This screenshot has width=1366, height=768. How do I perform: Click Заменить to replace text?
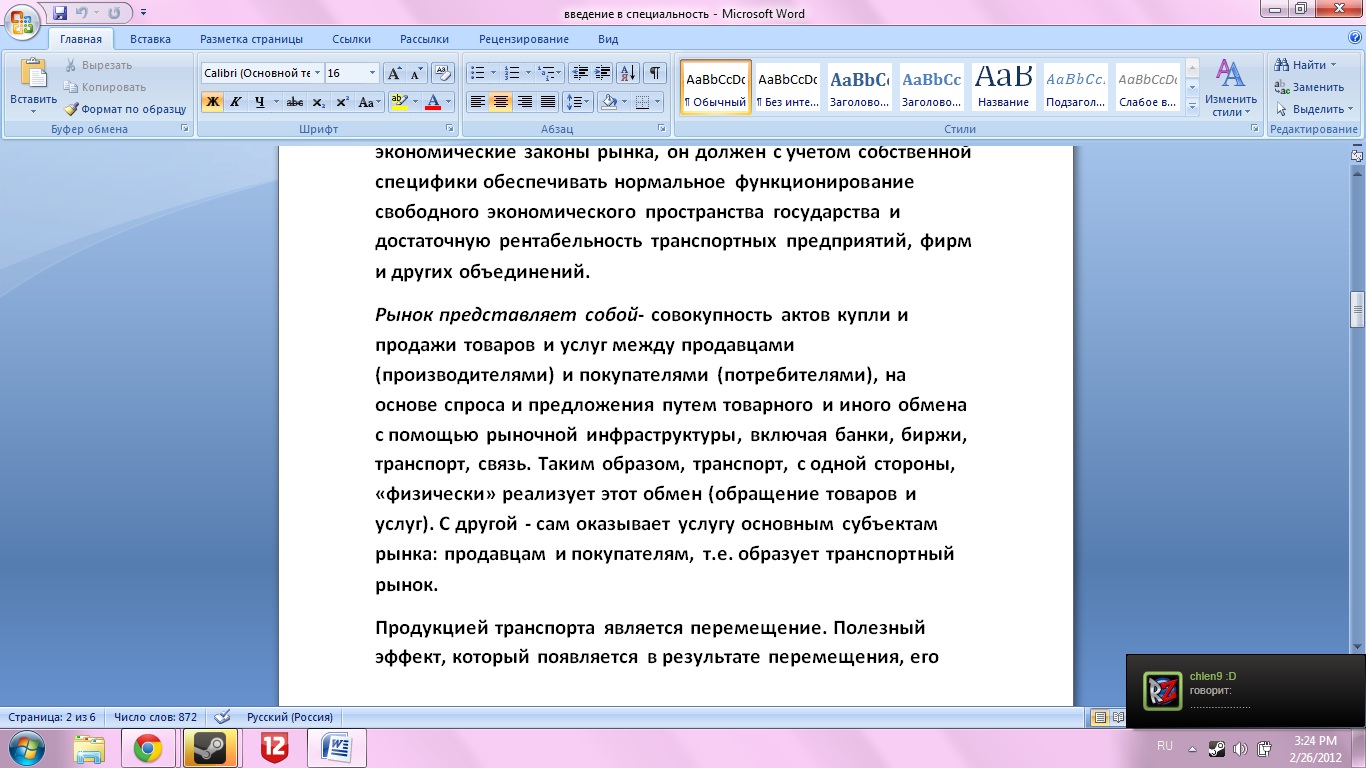click(1309, 87)
